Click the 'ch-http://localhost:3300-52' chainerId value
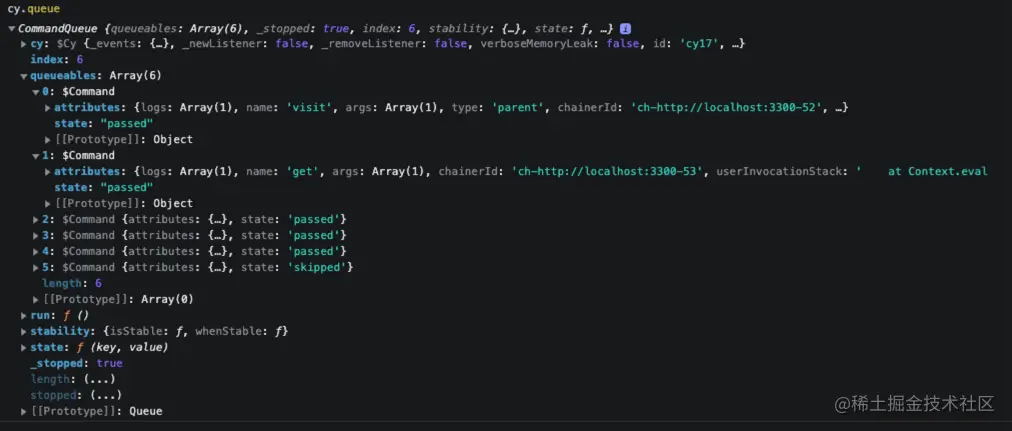Viewport: 1012px width, 431px height. pos(728,108)
